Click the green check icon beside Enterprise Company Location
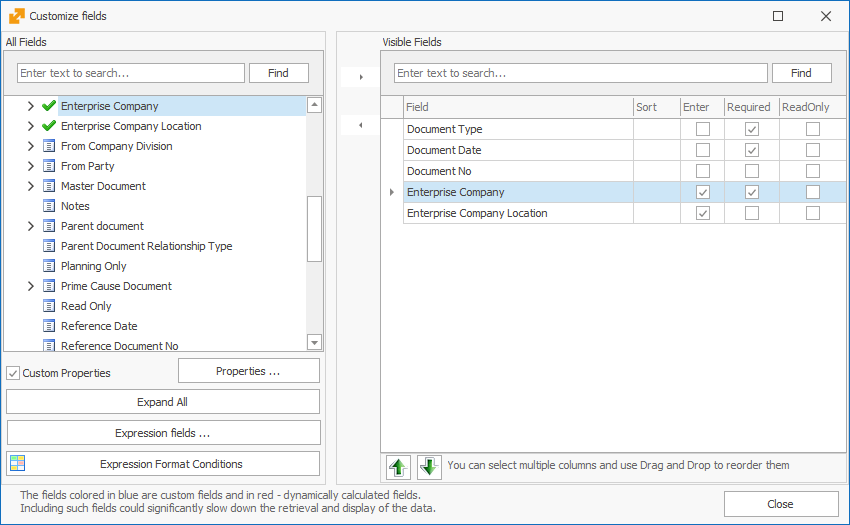This screenshot has width=850, height=525. coord(49,126)
